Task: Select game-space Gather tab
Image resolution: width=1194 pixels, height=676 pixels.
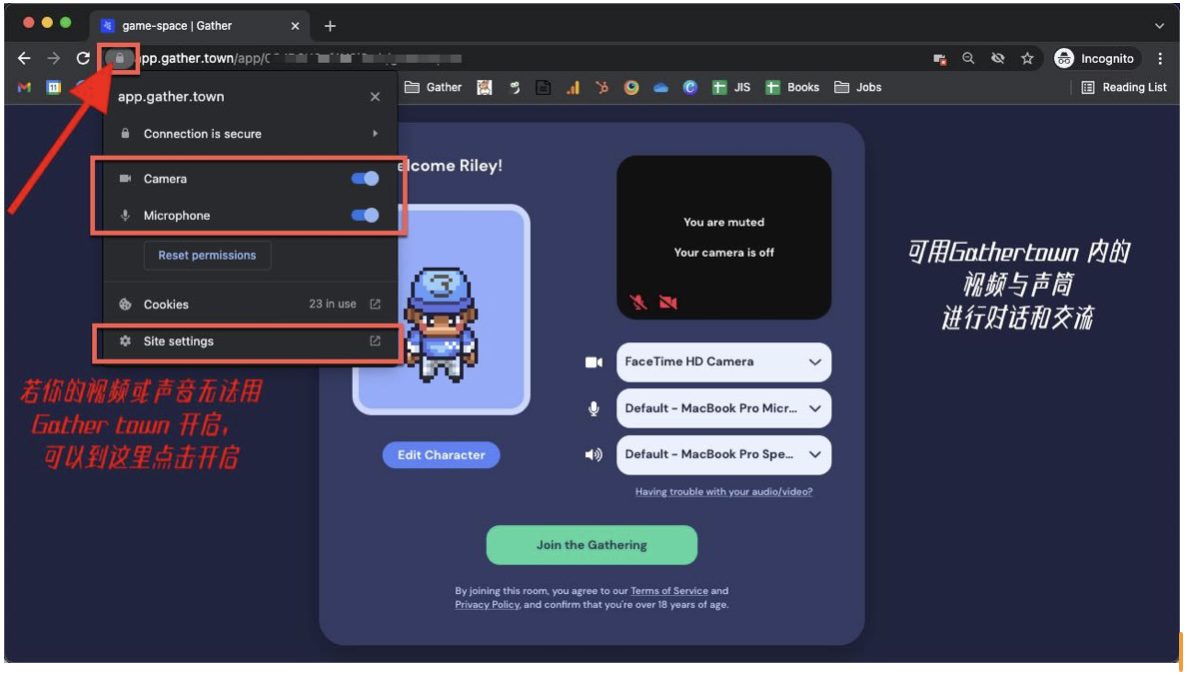Action: coord(200,26)
